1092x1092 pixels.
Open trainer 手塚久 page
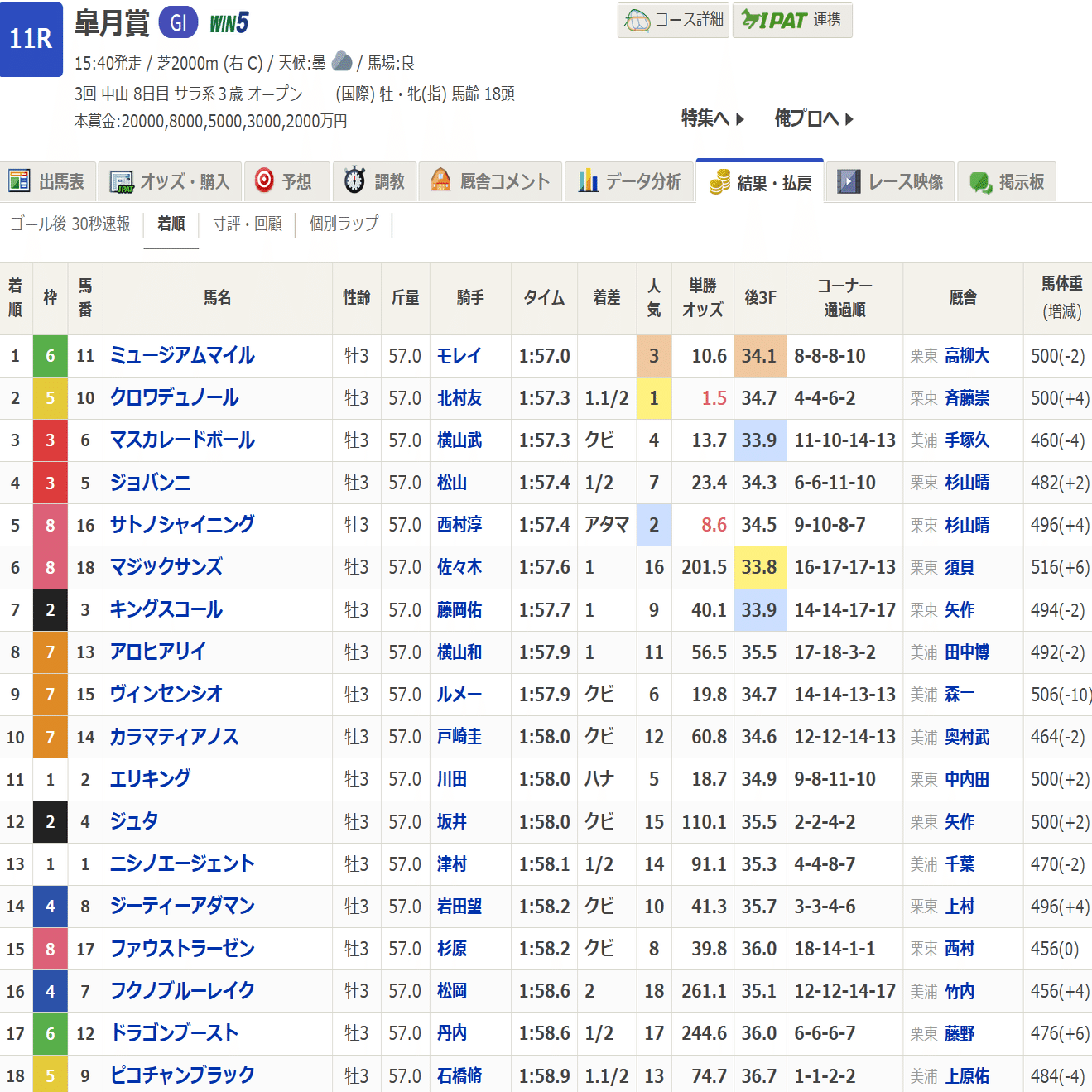tap(967, 440)
